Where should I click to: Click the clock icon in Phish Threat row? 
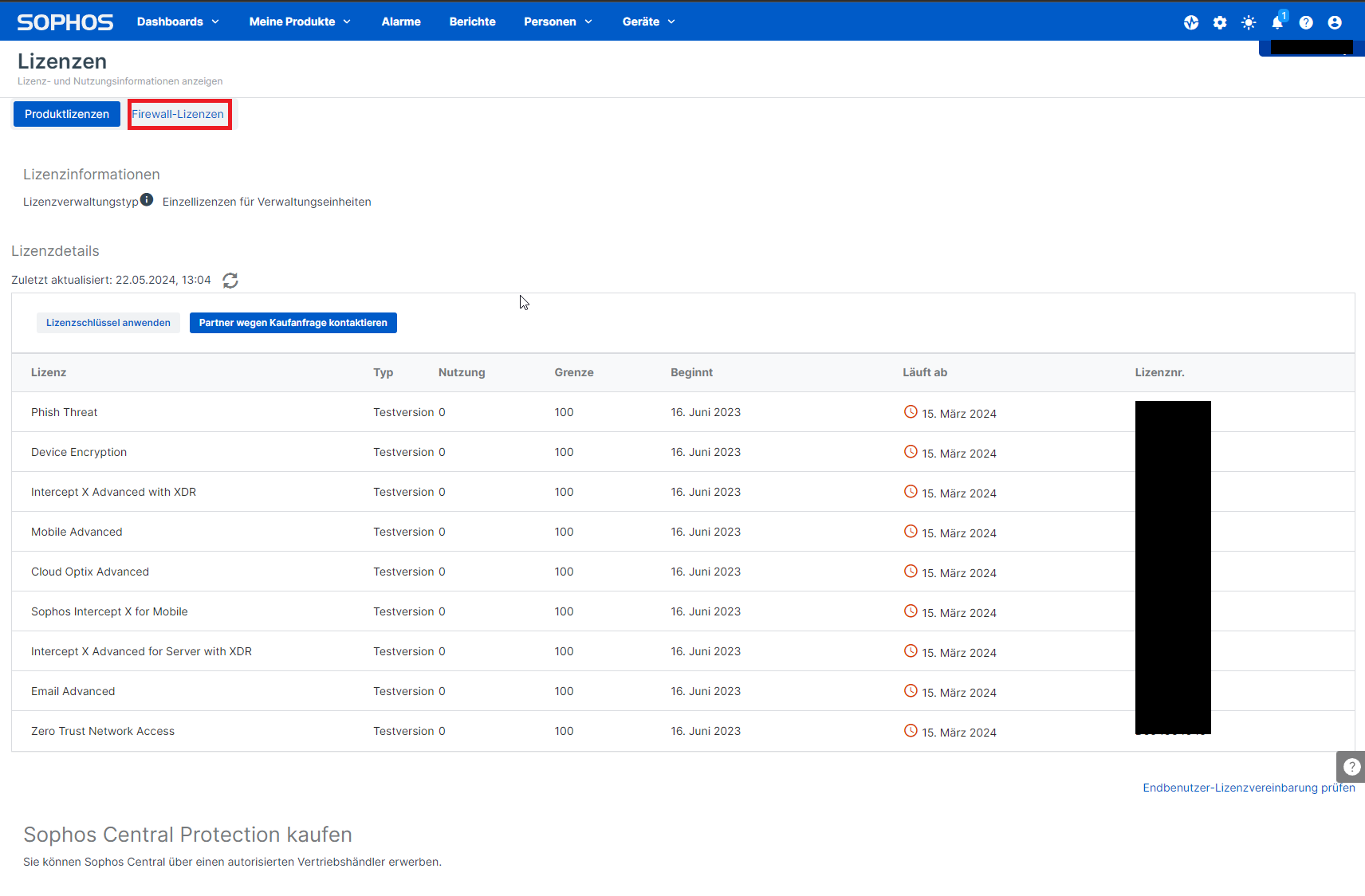pos(911,411)
